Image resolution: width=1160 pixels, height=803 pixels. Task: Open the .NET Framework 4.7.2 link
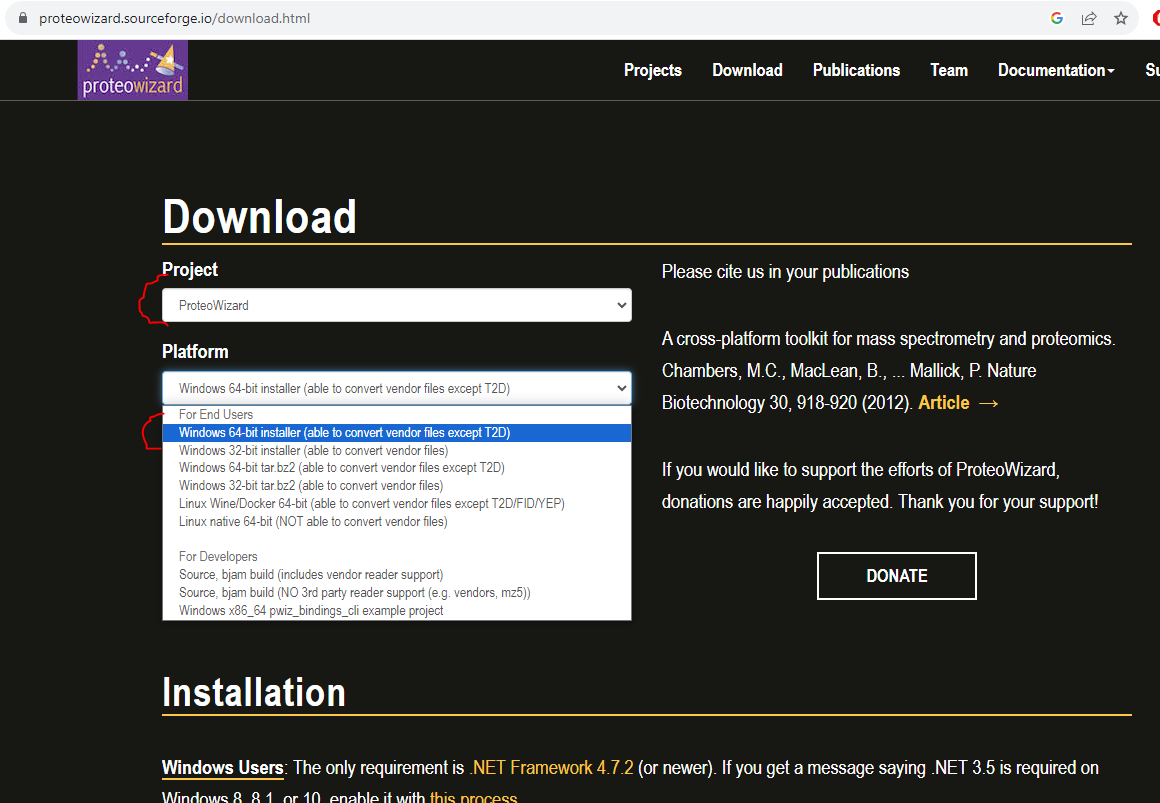[x=551, y=767]
